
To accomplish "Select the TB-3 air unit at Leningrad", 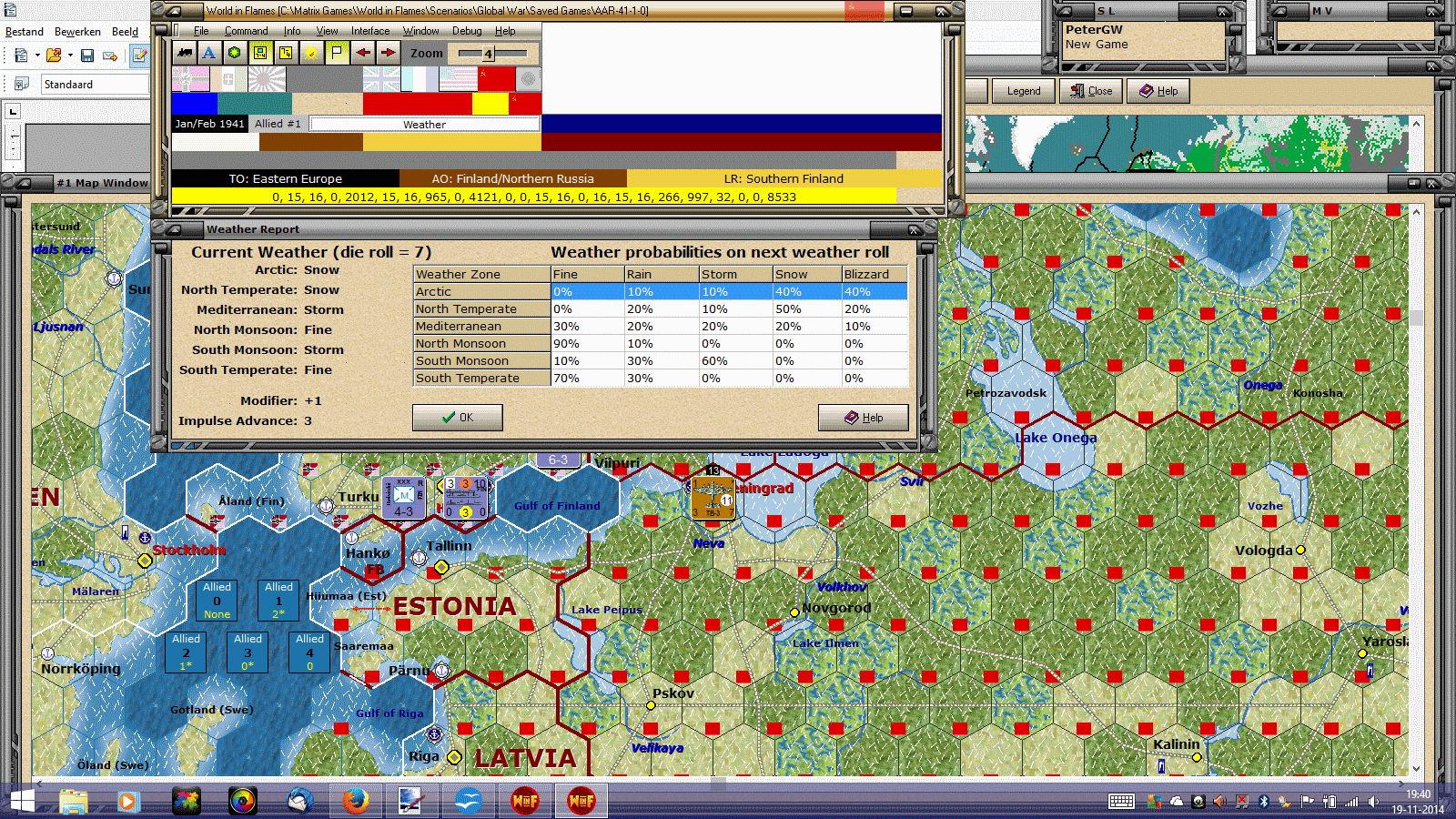I will pos(713,498).
